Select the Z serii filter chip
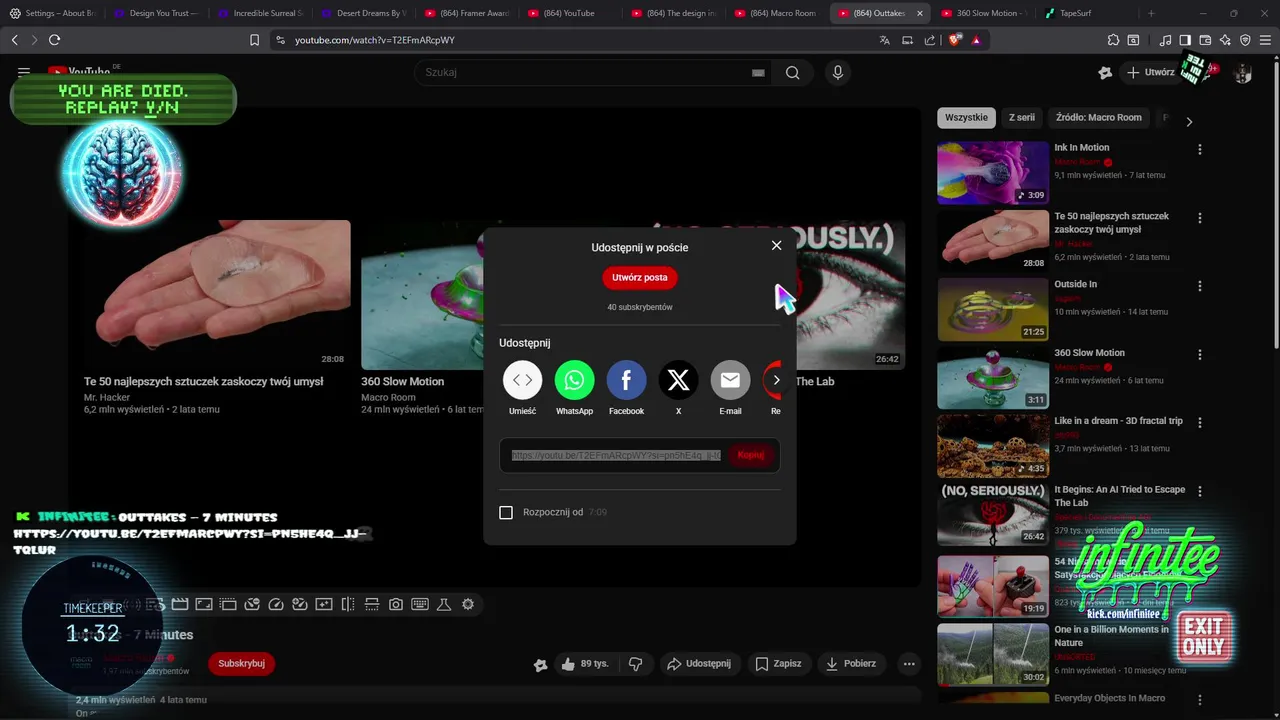1280x720 pixels. pyautogui.click(x=1022, y=117)
